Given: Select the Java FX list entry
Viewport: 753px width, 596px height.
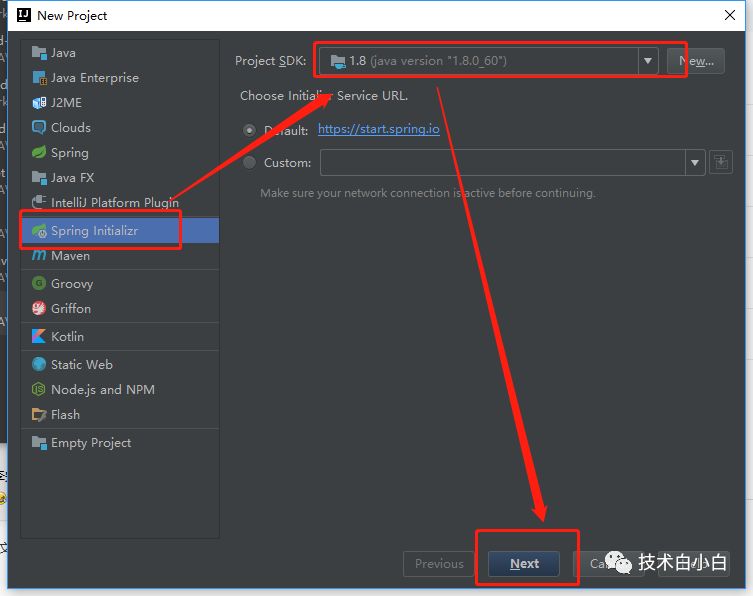Looking at the screenshot, I should 120,177.
